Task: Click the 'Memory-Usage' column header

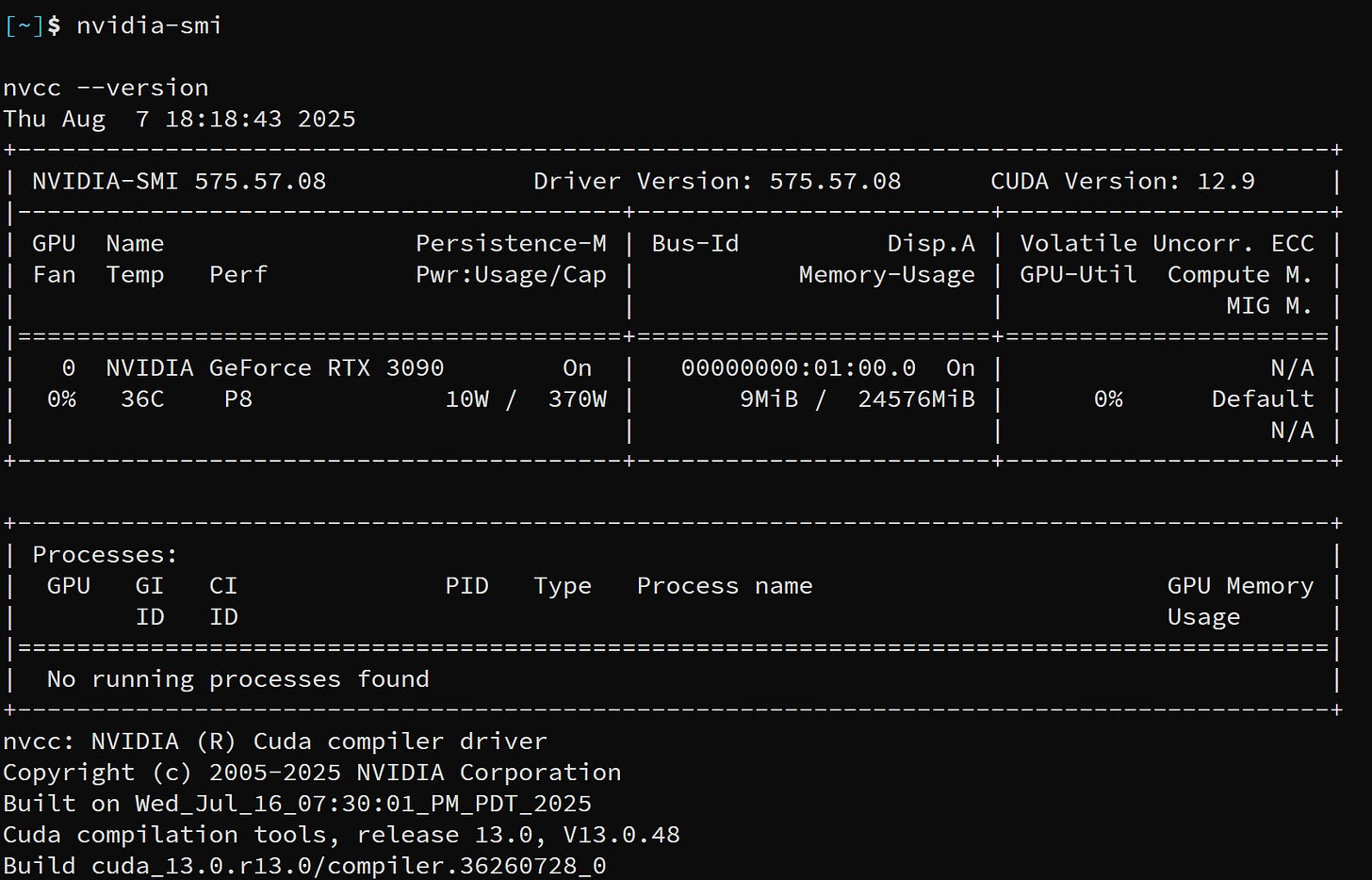Action: pyautogui.click(x=887, y=274)
